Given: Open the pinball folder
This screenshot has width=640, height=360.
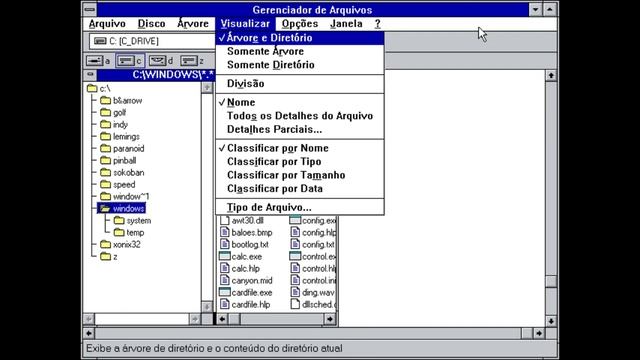Looking at the screenshot, I should click(118, 160).
